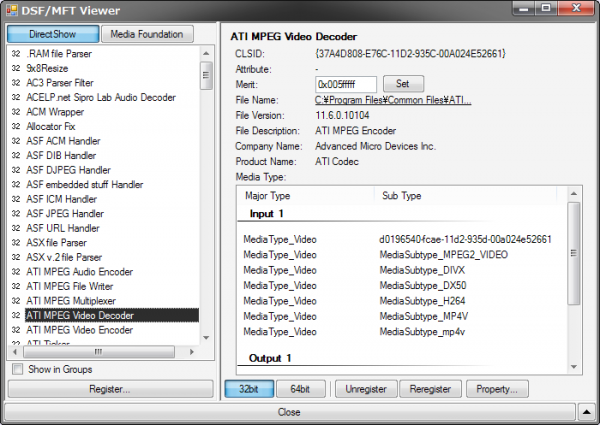
Task: Select ASX file Parser
Action: tap(103, 243)
